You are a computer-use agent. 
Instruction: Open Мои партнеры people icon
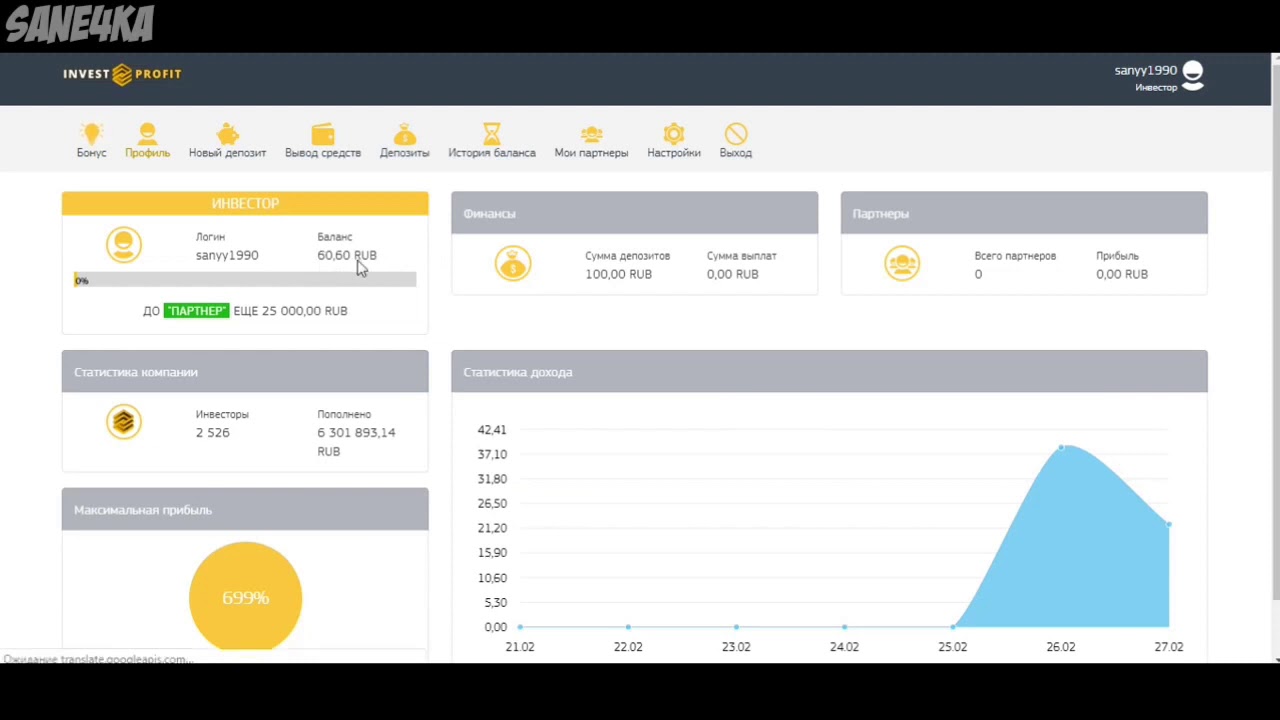tap(591, 133)
